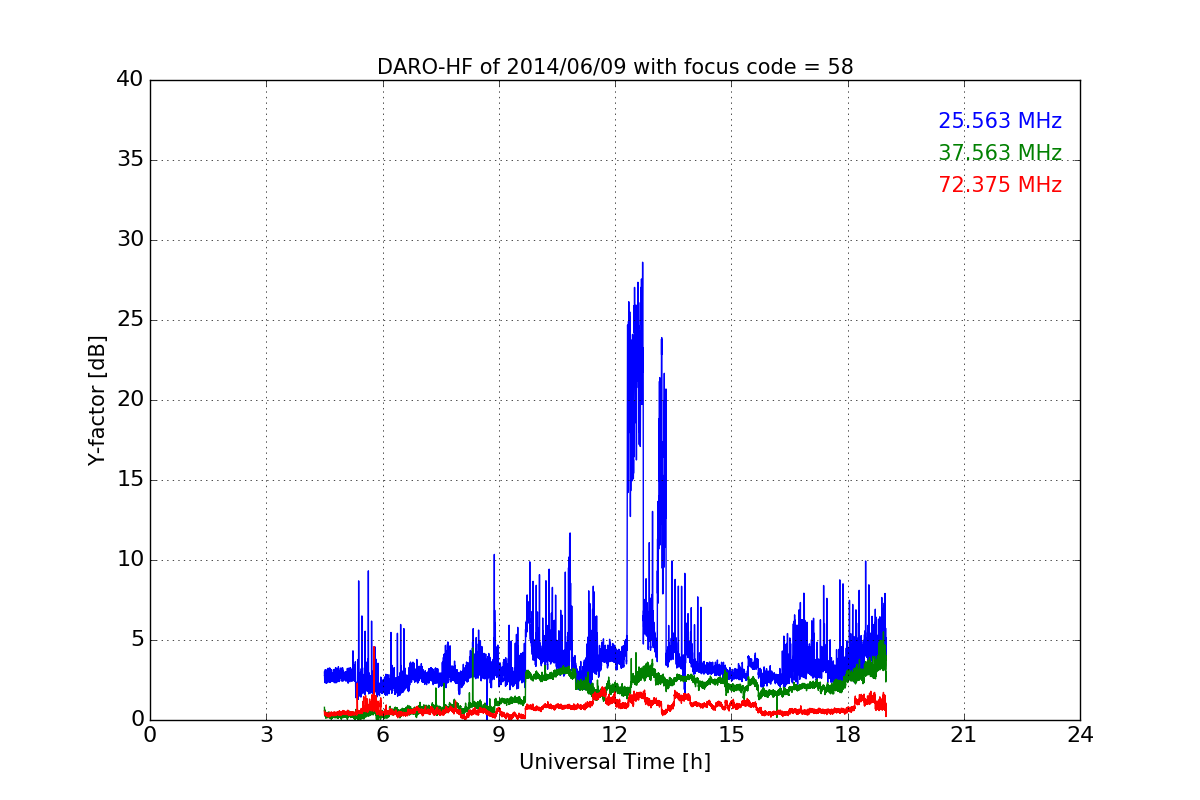Click the y-axis tick label '25'
The width and height of the screenshot is (1200, 800).
pyautogui.click(x=130, y=319)
